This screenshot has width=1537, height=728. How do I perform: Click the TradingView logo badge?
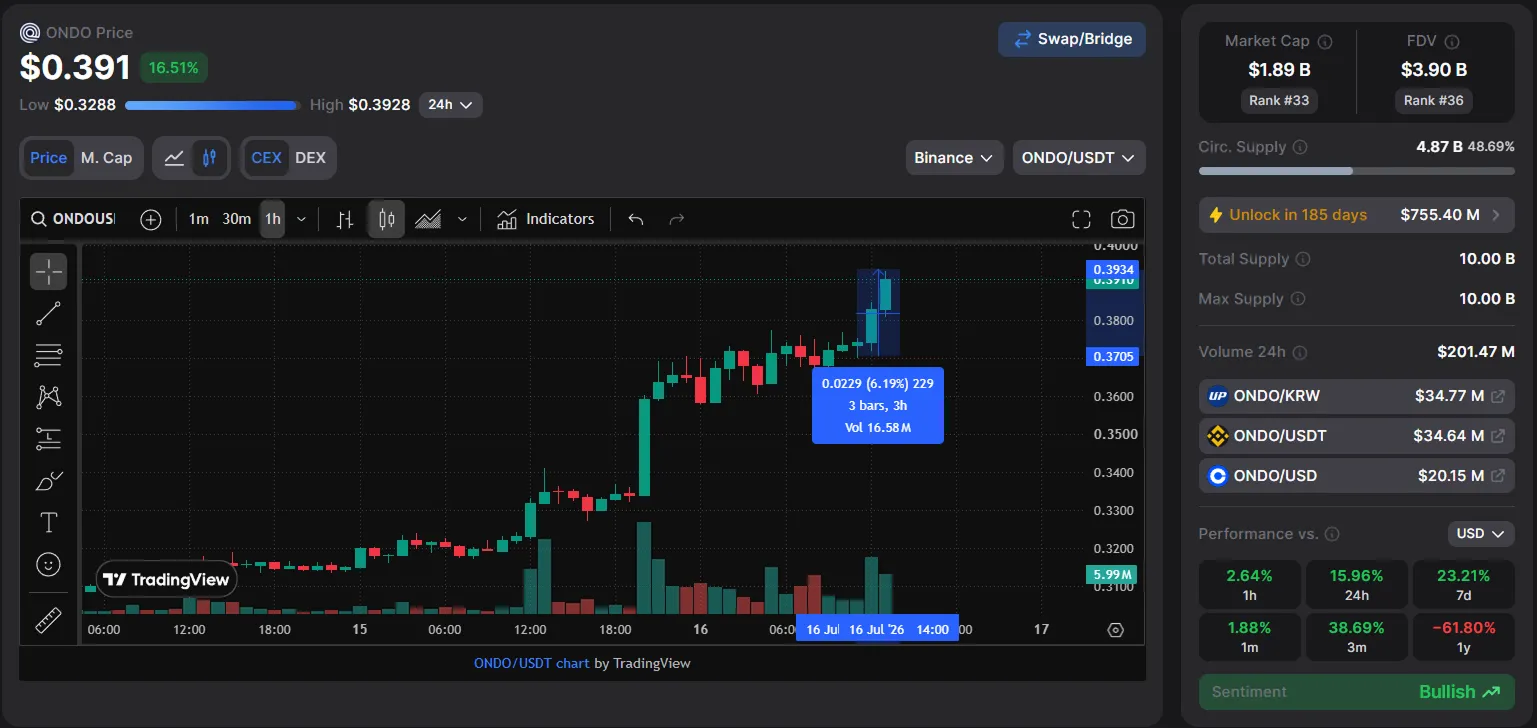[167, 579]
